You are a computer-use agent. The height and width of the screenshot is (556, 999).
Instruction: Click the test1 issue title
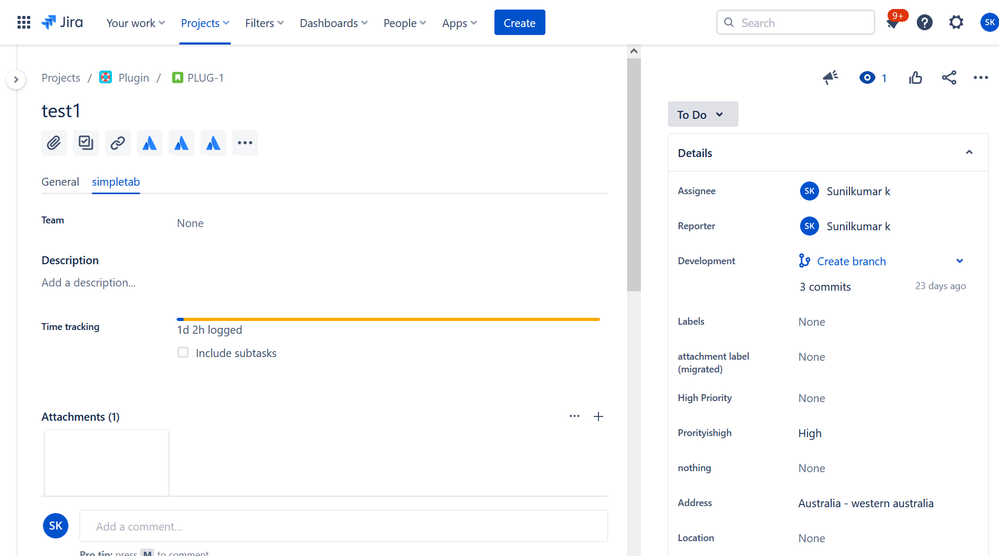coord(61,111)
